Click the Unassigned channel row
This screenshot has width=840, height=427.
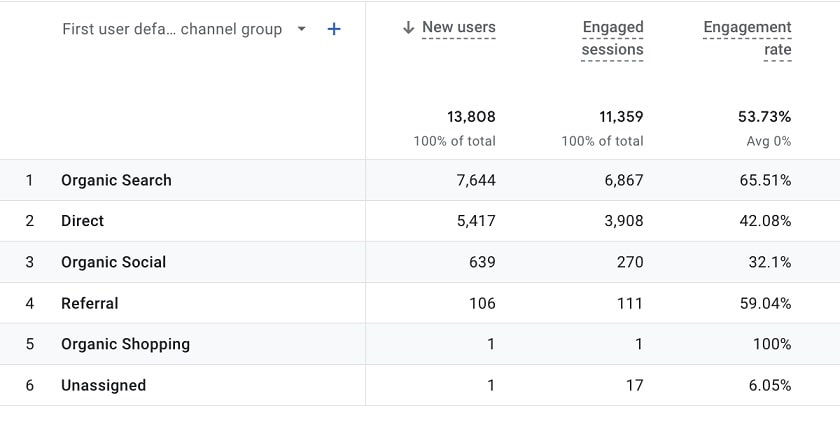(103, 385)
